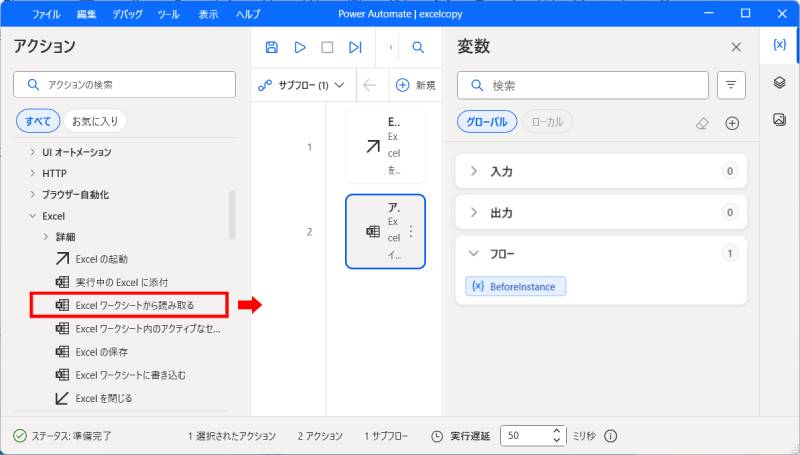Open the more options dots on action 2
Image resolution: width=800 pixels, height=455 pixels.
(411, 232)
